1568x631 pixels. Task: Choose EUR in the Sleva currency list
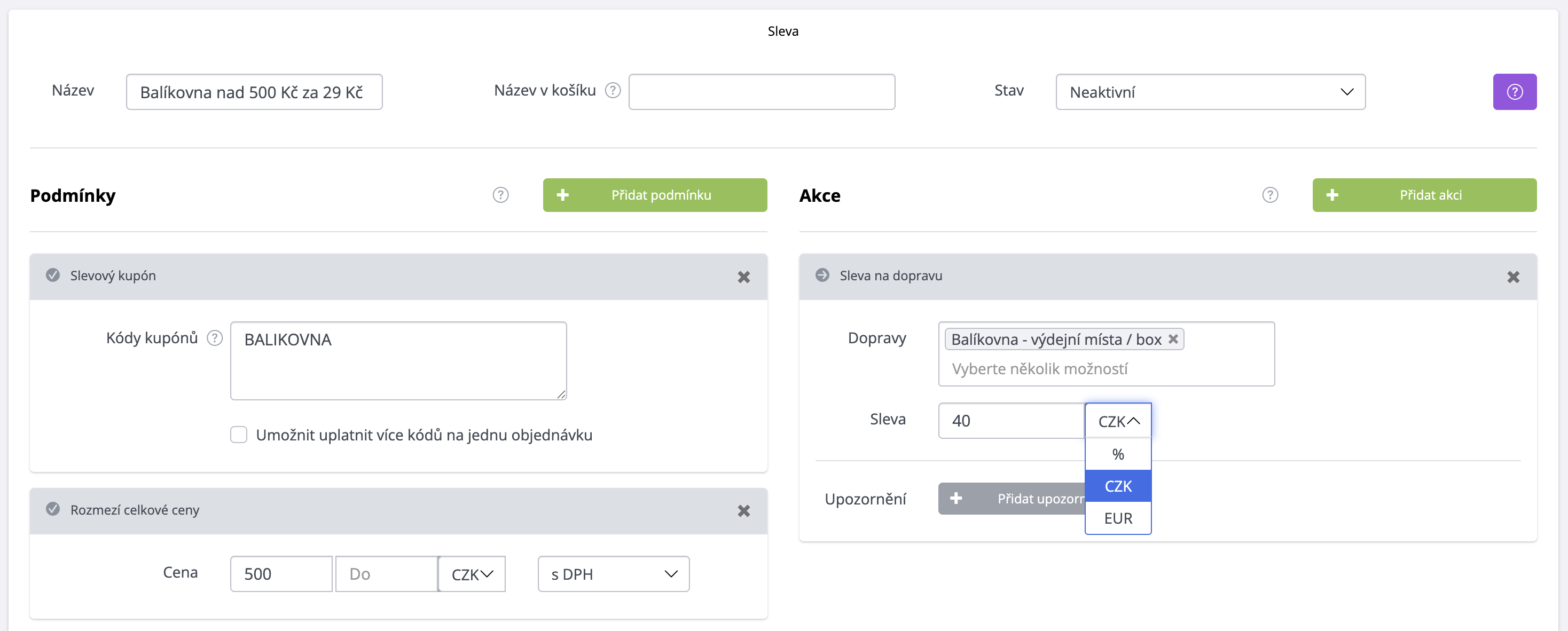(x=1118, y=518)
